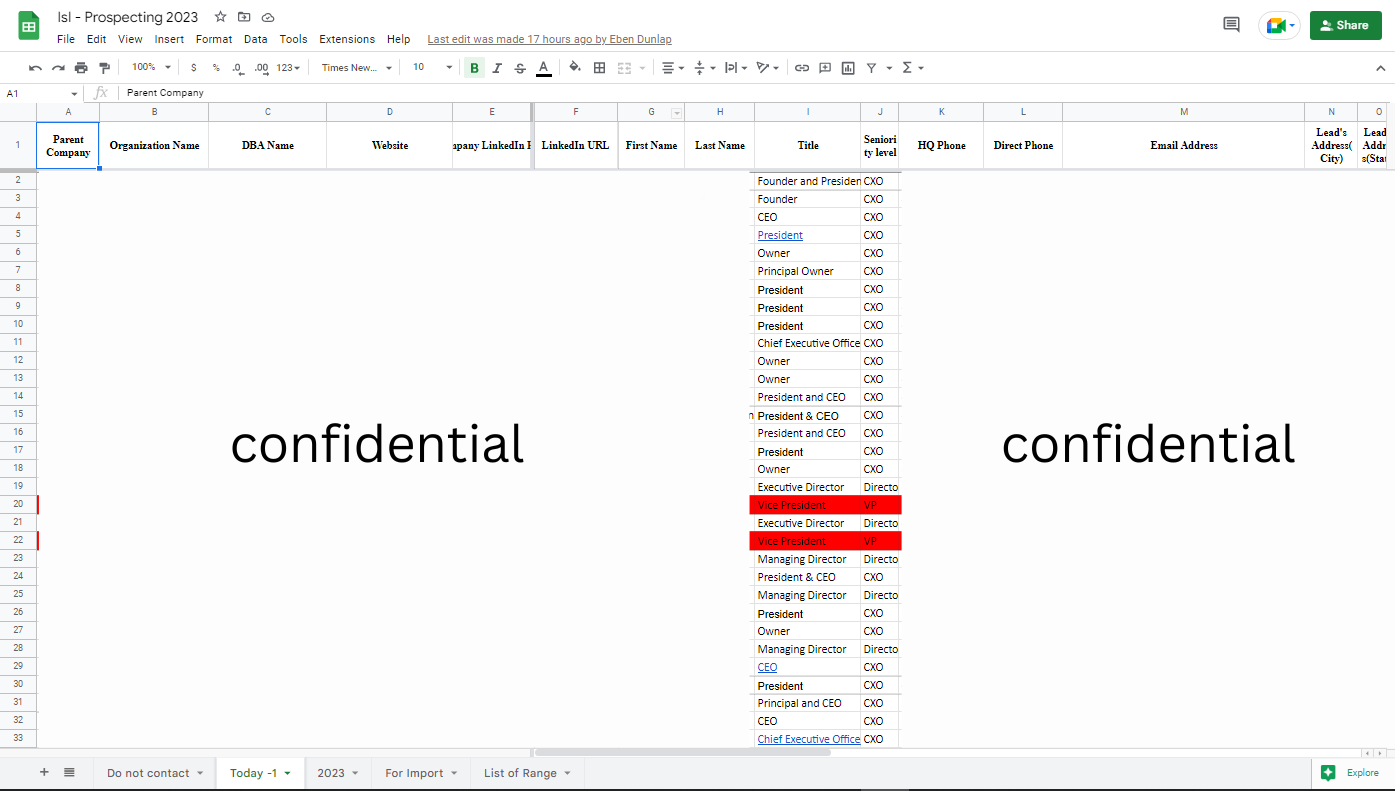Insert a comment from the toolbar
This screenshot has width=1395, height=791.
[x=825, y=68]
